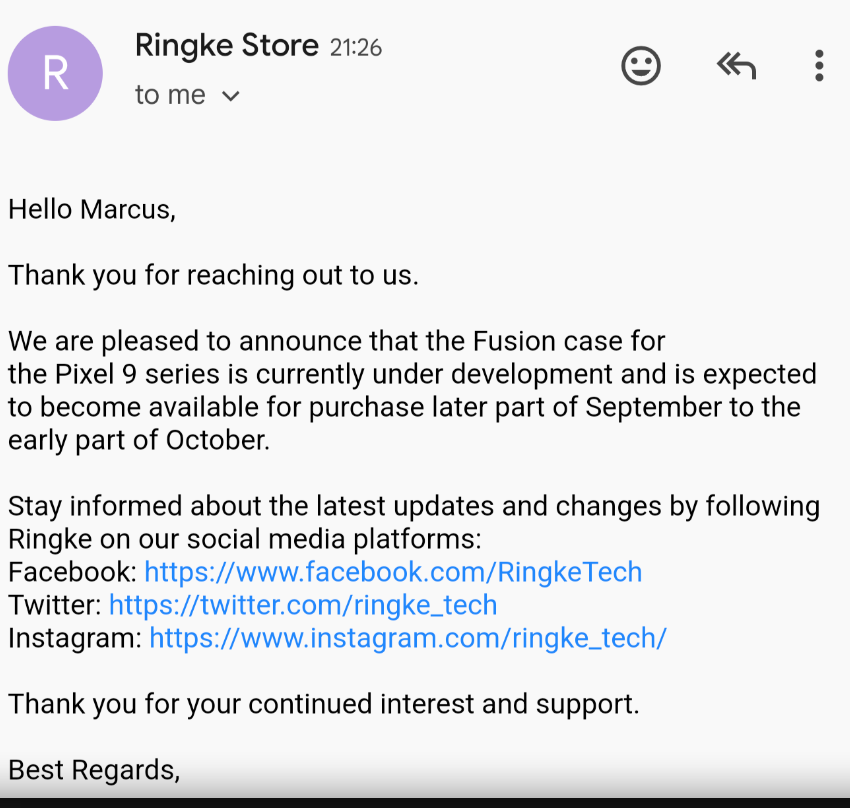Open the three-dot more options menu
This screenshot has width=850, height=808.
click(x=819, y=66)
